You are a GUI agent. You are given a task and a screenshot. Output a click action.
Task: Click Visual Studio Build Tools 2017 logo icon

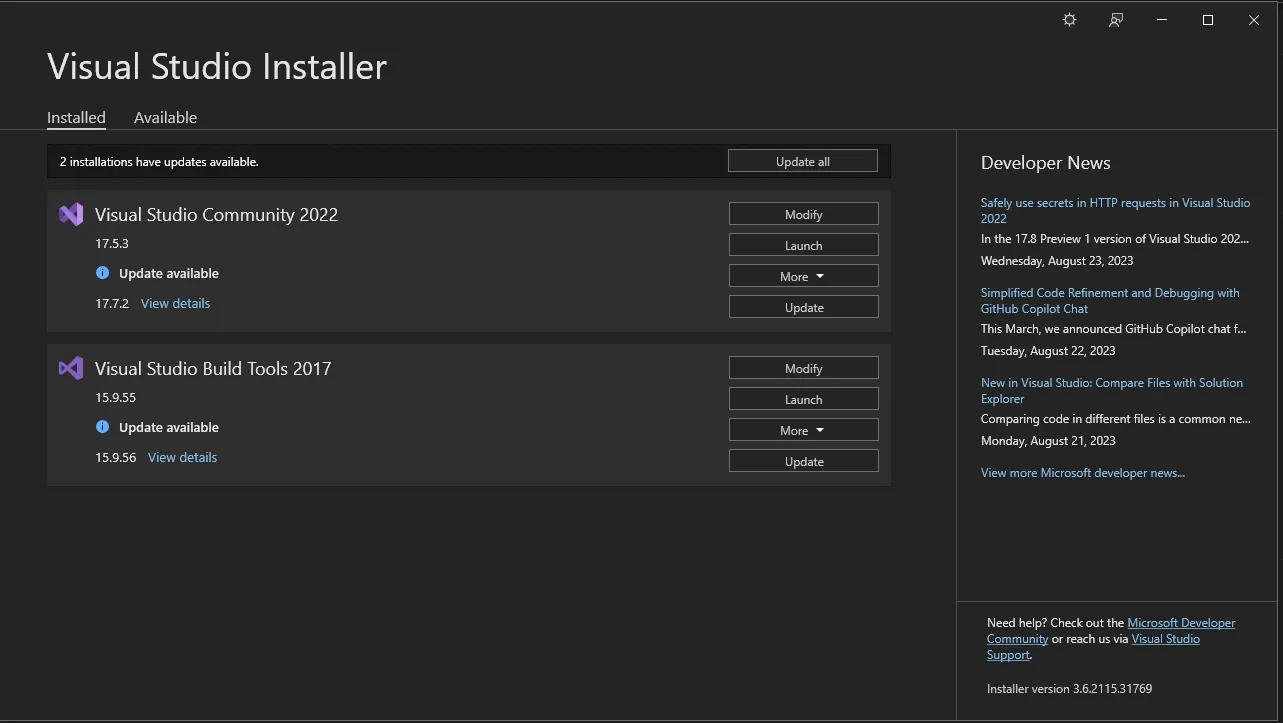pos(71,368)
